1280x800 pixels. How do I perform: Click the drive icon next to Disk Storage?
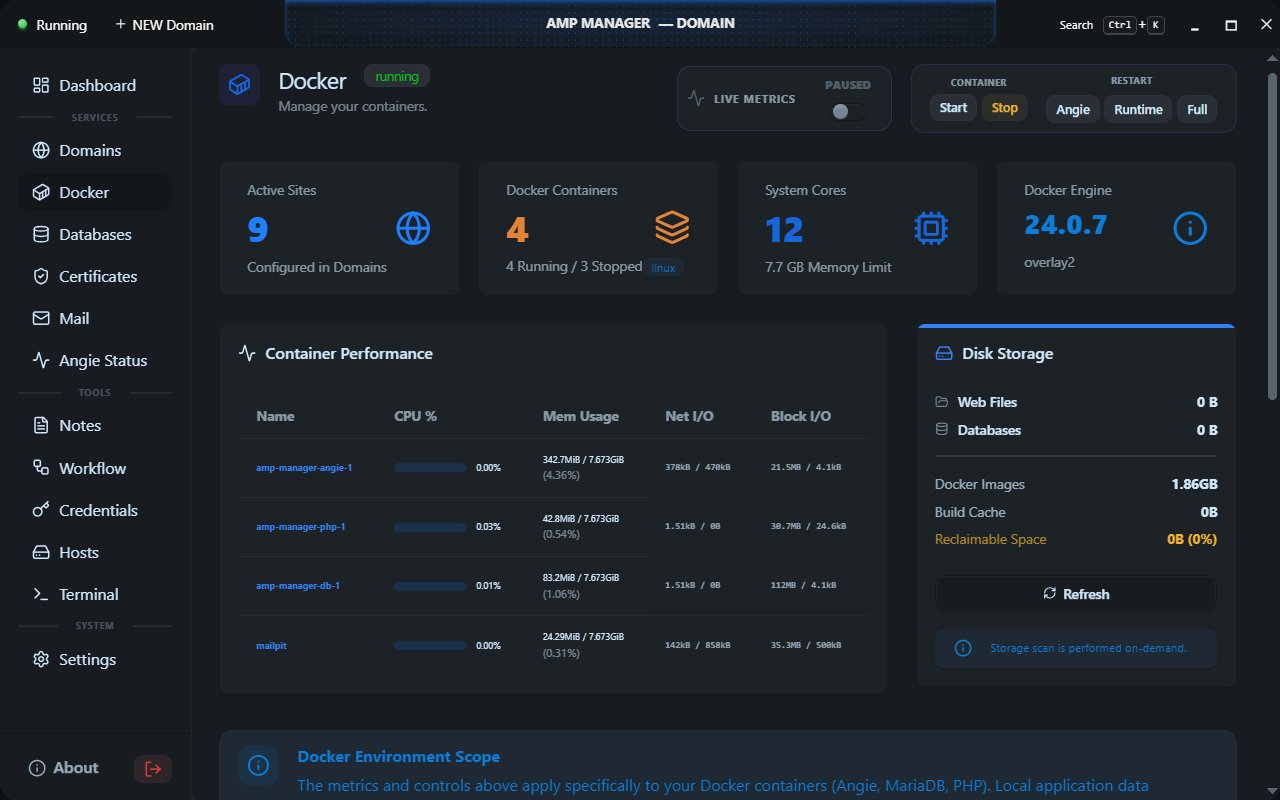944,354
